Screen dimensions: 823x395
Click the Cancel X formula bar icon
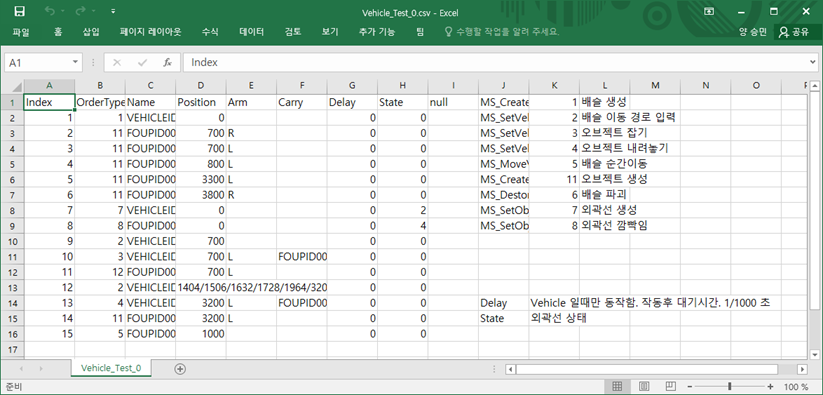tap(117, 62)
